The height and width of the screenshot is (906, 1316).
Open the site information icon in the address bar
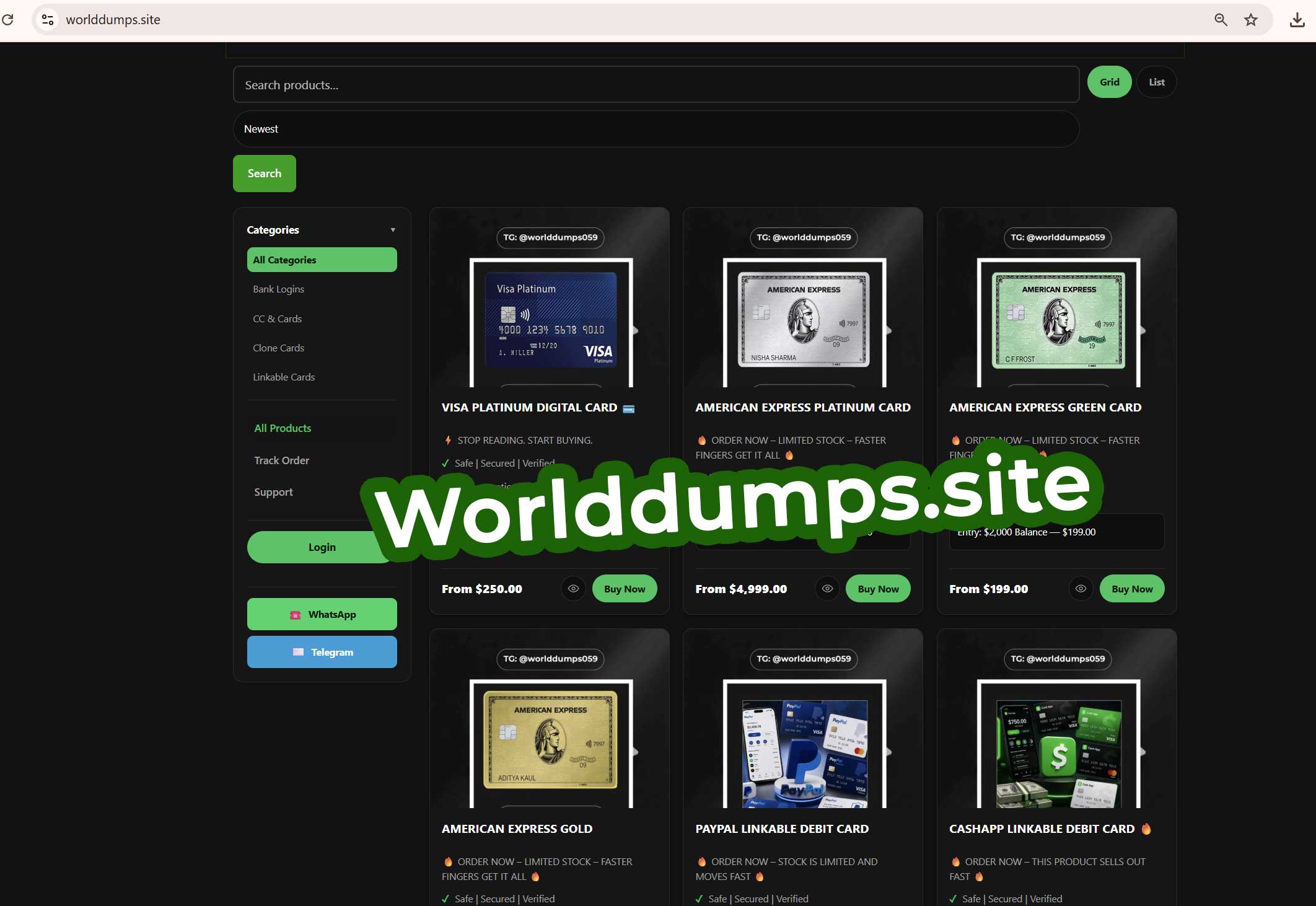(48, 20)
